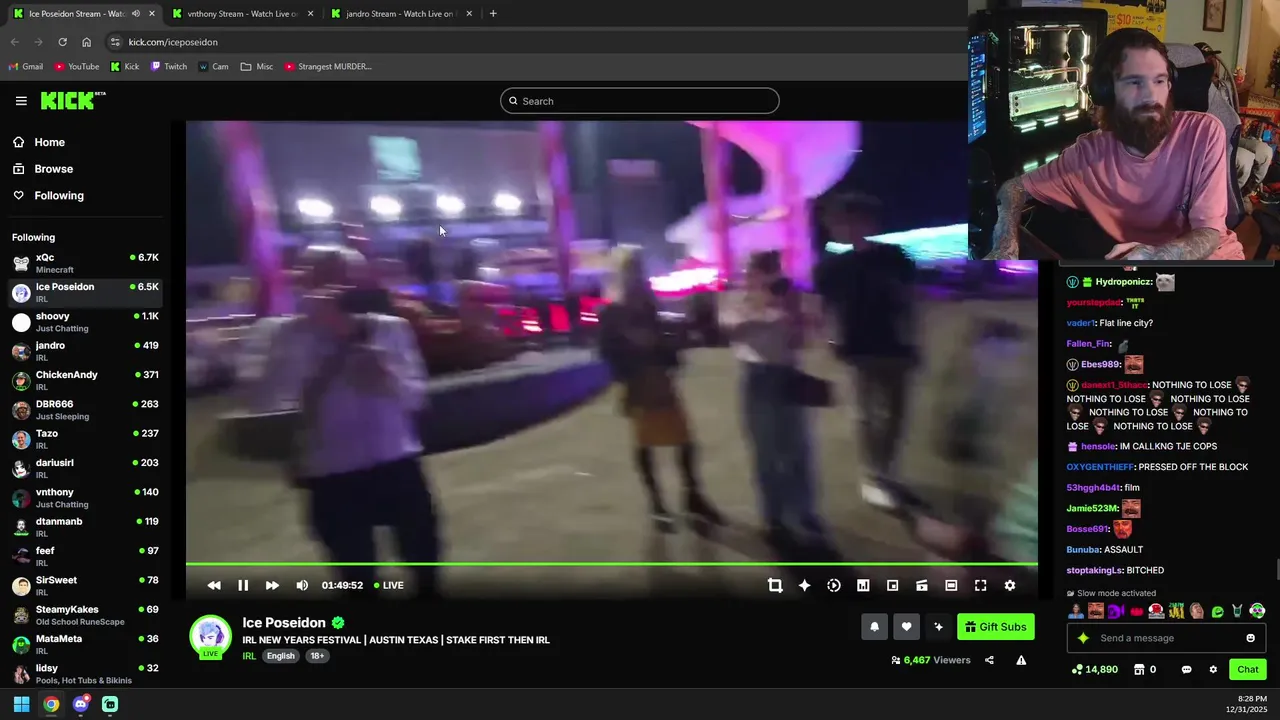
Task: Toggle the follow heart button
Action: (906, 627)
